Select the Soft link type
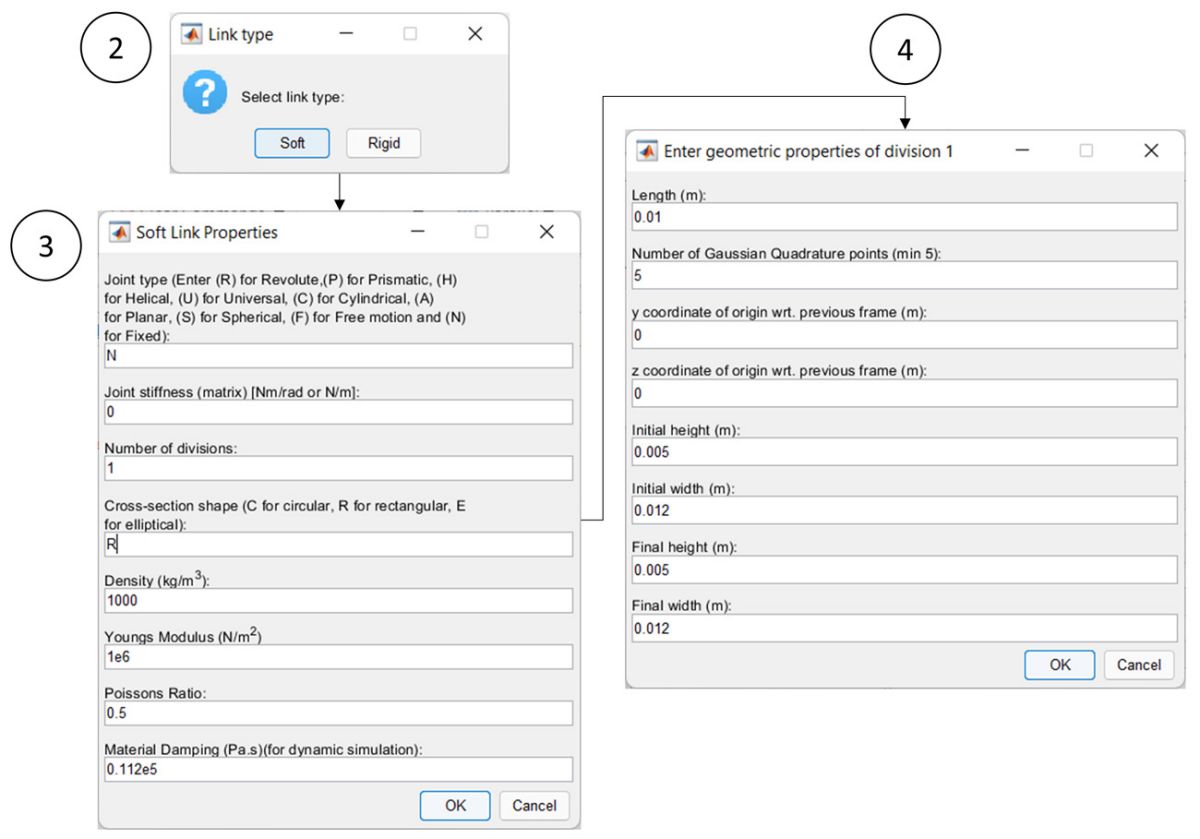The height and width of the screenshot is (839, 1200). click(x=291, y=143)
